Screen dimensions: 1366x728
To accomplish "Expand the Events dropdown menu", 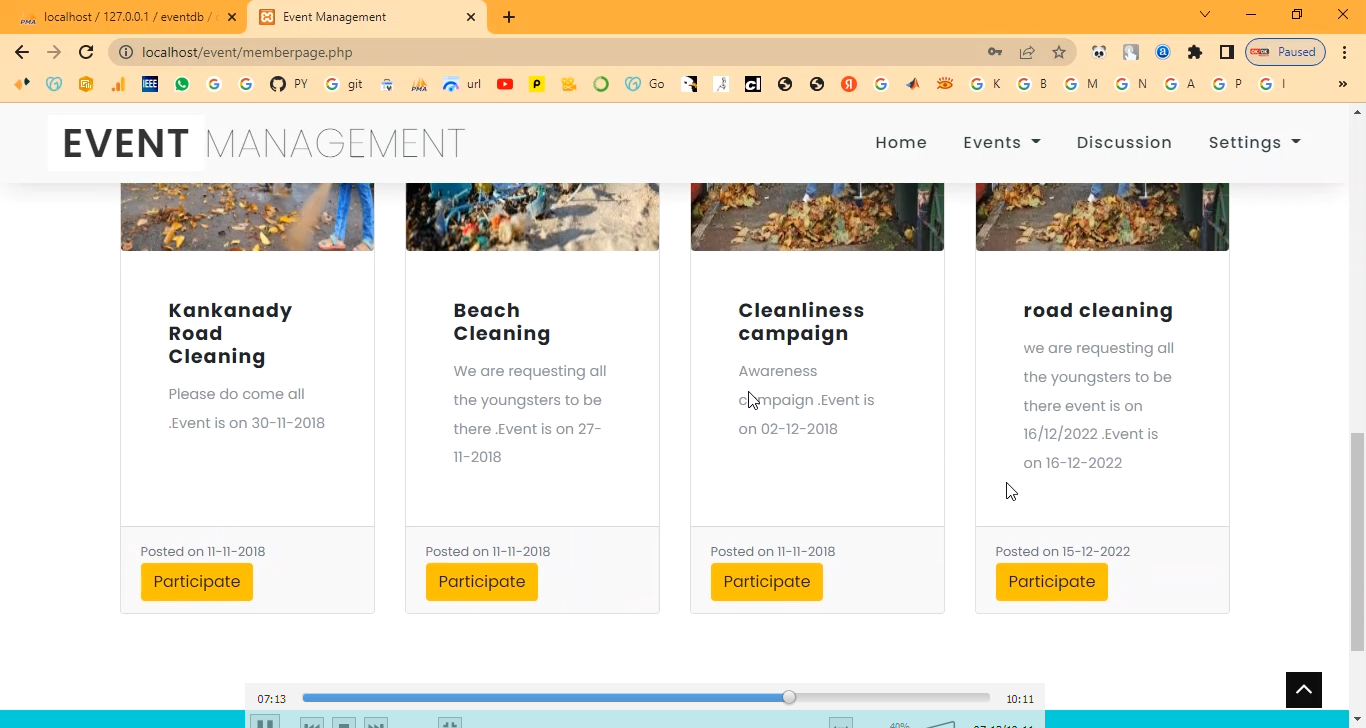I will (x=1001, y=142).
